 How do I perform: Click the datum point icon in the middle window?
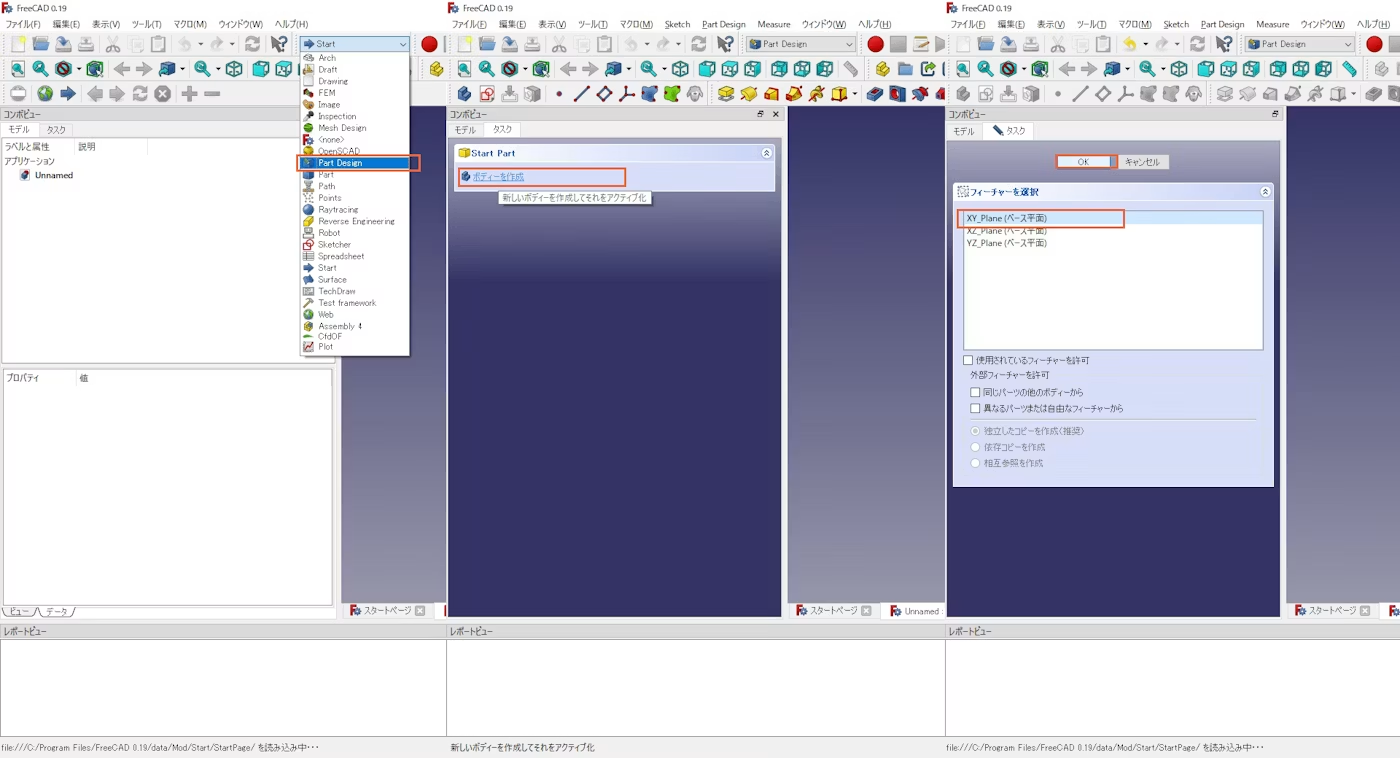pos(559,94)
